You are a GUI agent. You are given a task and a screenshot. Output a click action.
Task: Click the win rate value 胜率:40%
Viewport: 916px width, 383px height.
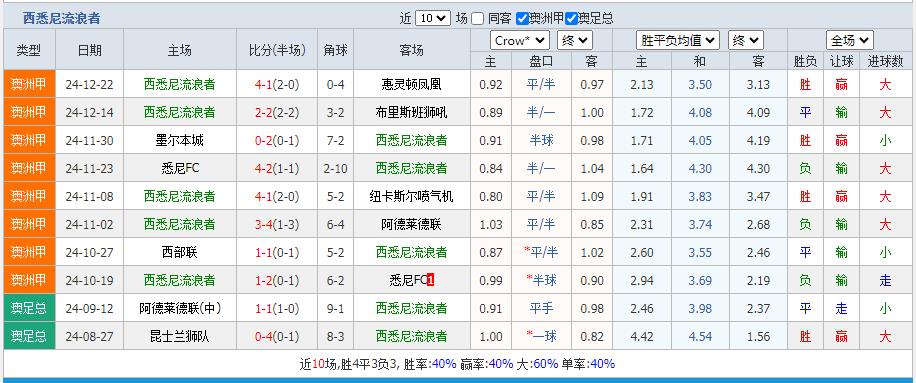tap(432, 364)
